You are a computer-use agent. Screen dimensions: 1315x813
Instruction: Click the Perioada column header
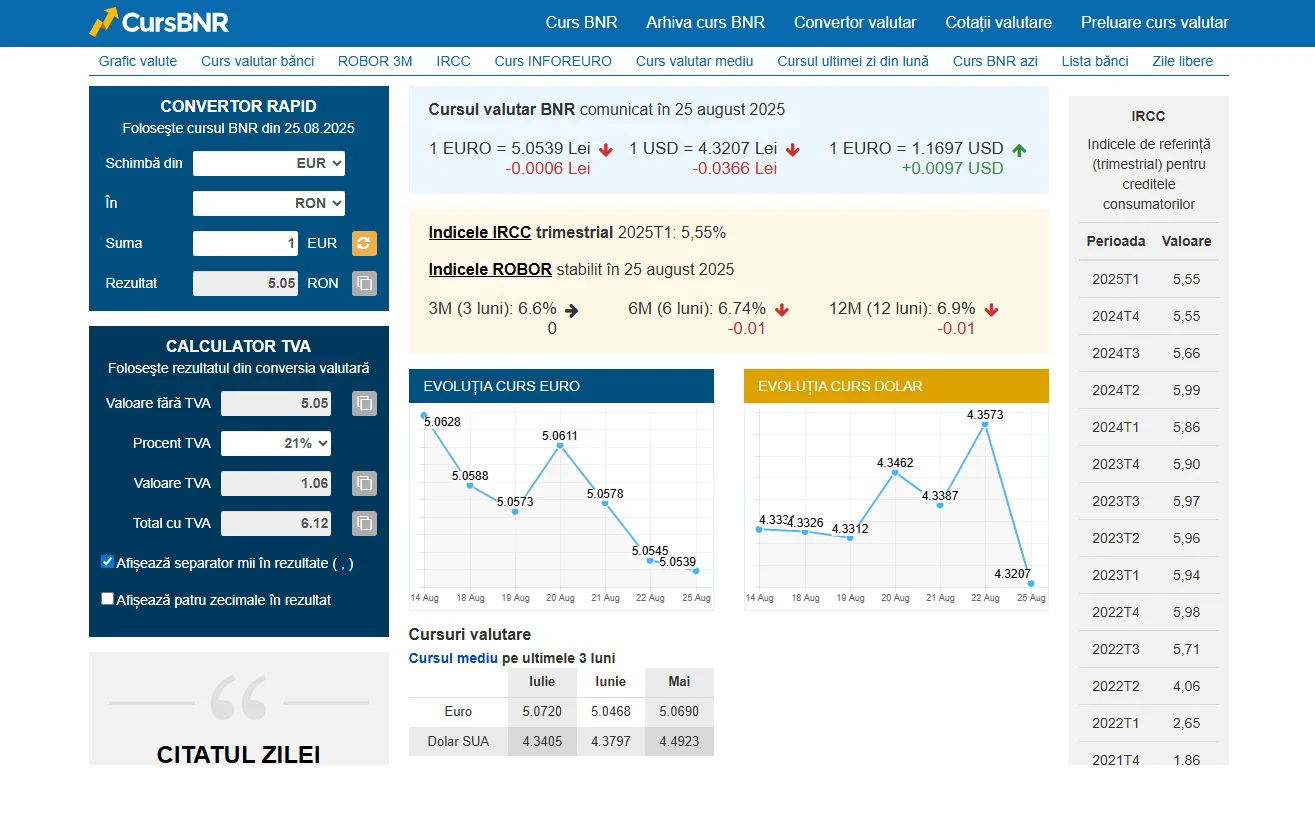pyautogui.click(x=1116, y=241)
